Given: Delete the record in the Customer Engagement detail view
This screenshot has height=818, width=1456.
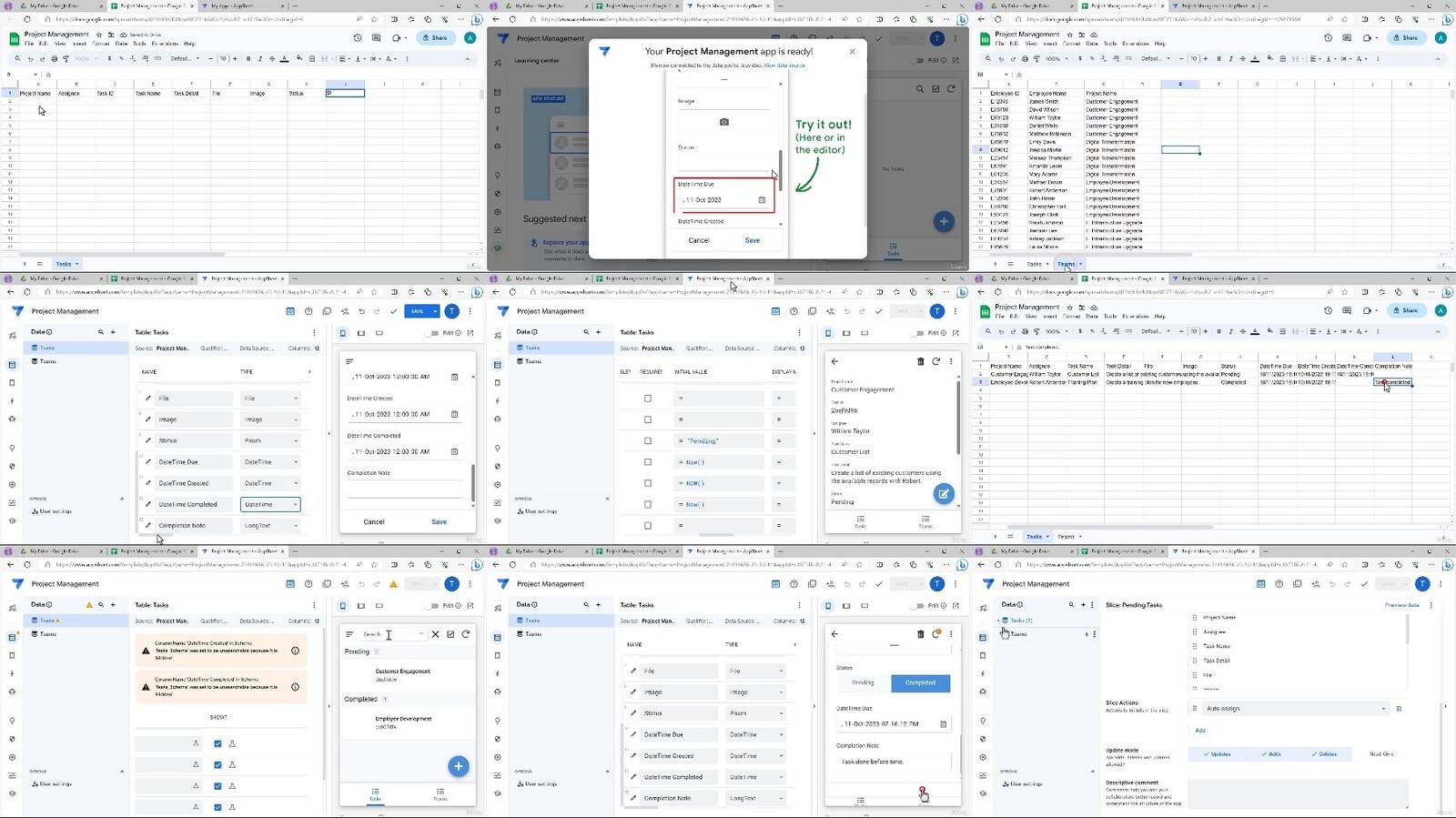Looking at the screenshot, I should click(920, 361).
